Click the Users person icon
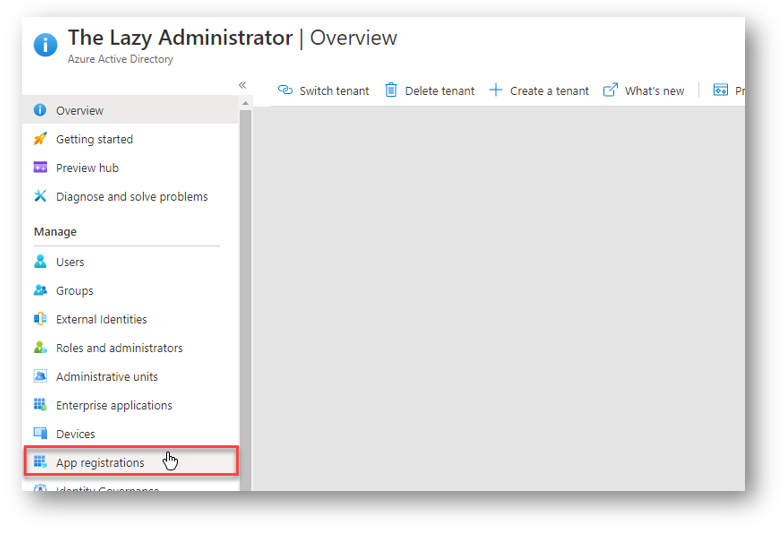The image size is (784, 535). 40,261
